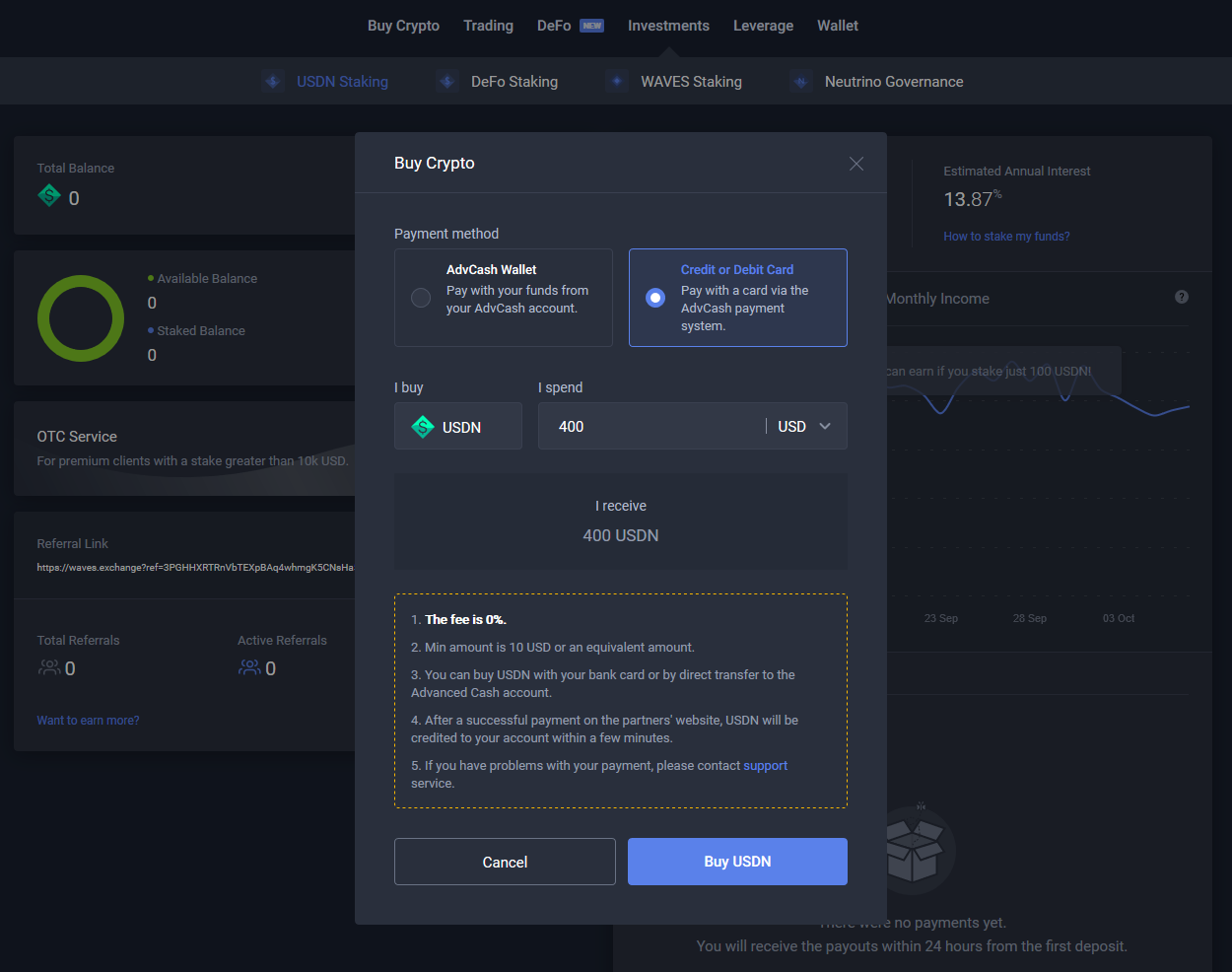Screen dimensions: 1232x972
Task: Open the Trading menu item
Action: 488,26
